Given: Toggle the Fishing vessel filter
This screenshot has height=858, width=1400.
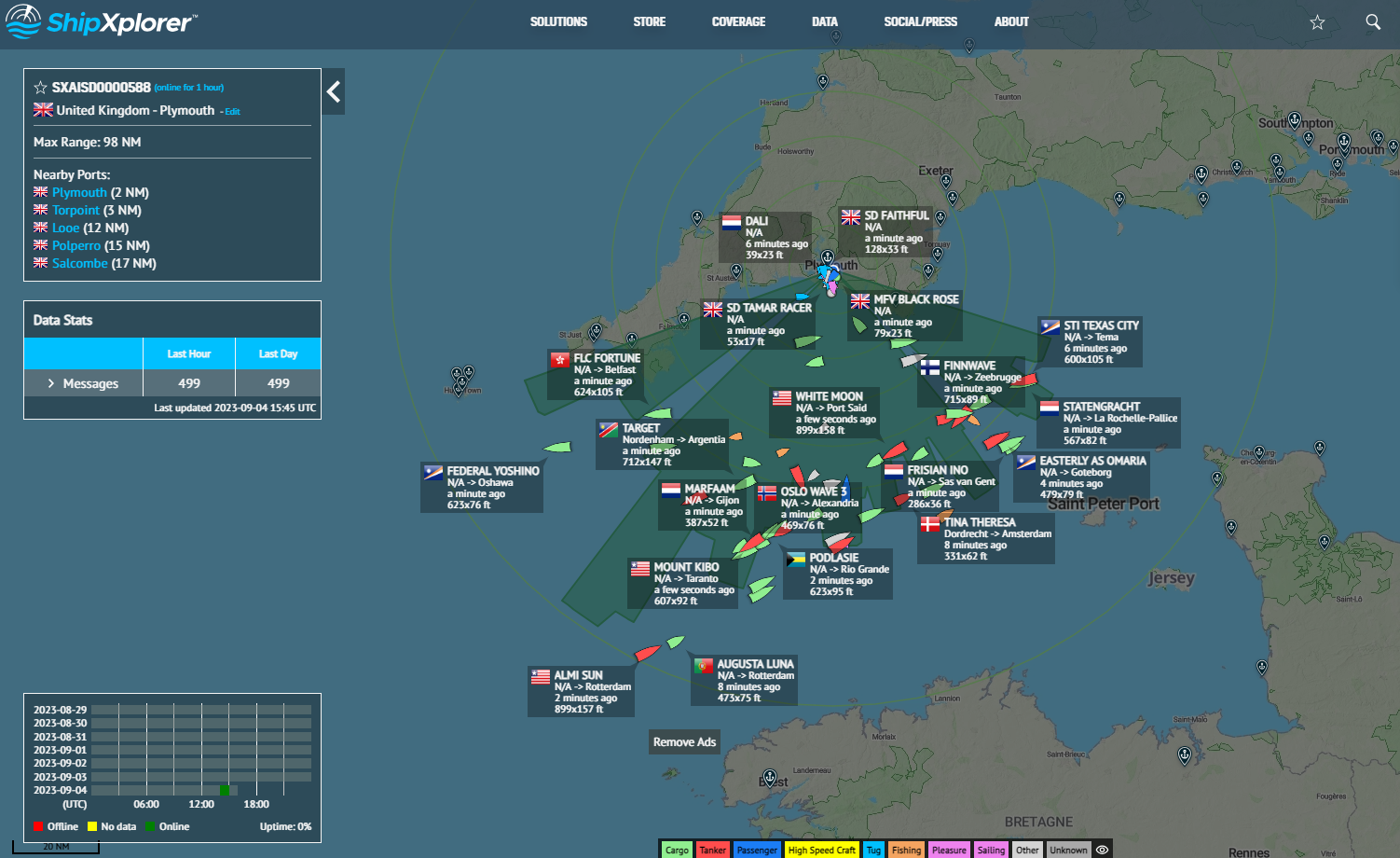Looking at the screenshot, I should point(906,850).
